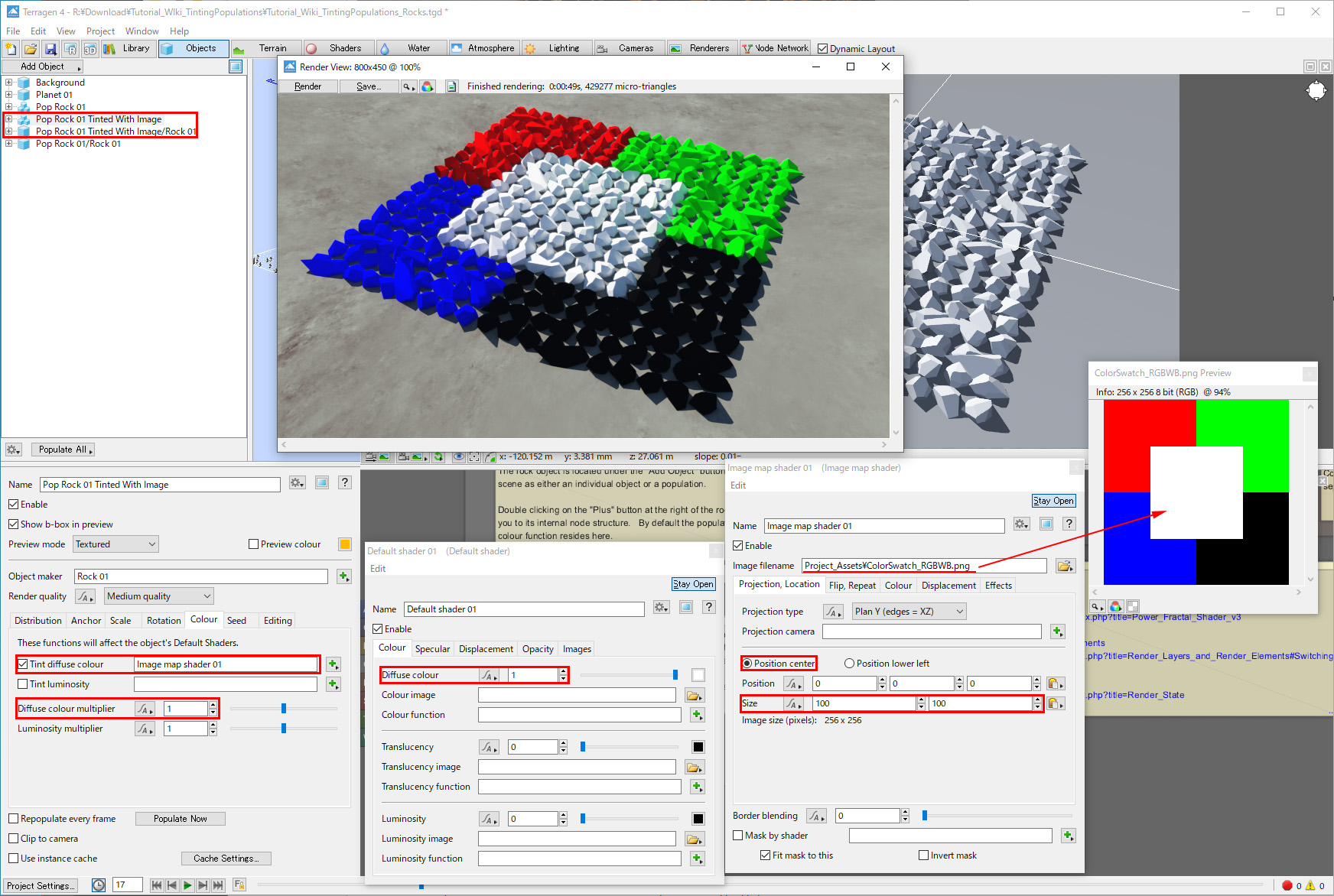Select the Position lower left radio button
This screenshot has height=896, width=1334.
(849, 664)
